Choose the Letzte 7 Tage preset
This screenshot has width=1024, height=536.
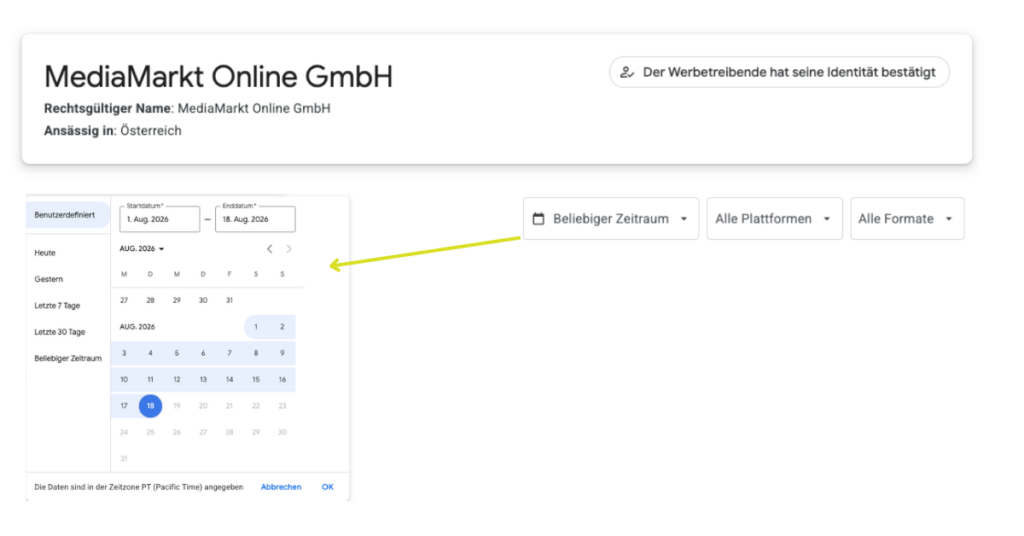(57, 306)
